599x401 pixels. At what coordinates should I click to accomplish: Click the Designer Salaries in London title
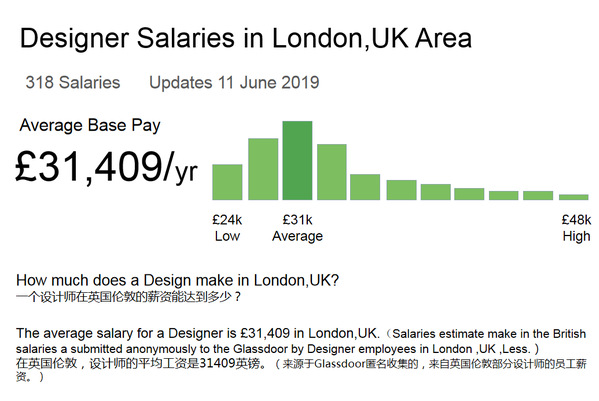coord(246,38)
